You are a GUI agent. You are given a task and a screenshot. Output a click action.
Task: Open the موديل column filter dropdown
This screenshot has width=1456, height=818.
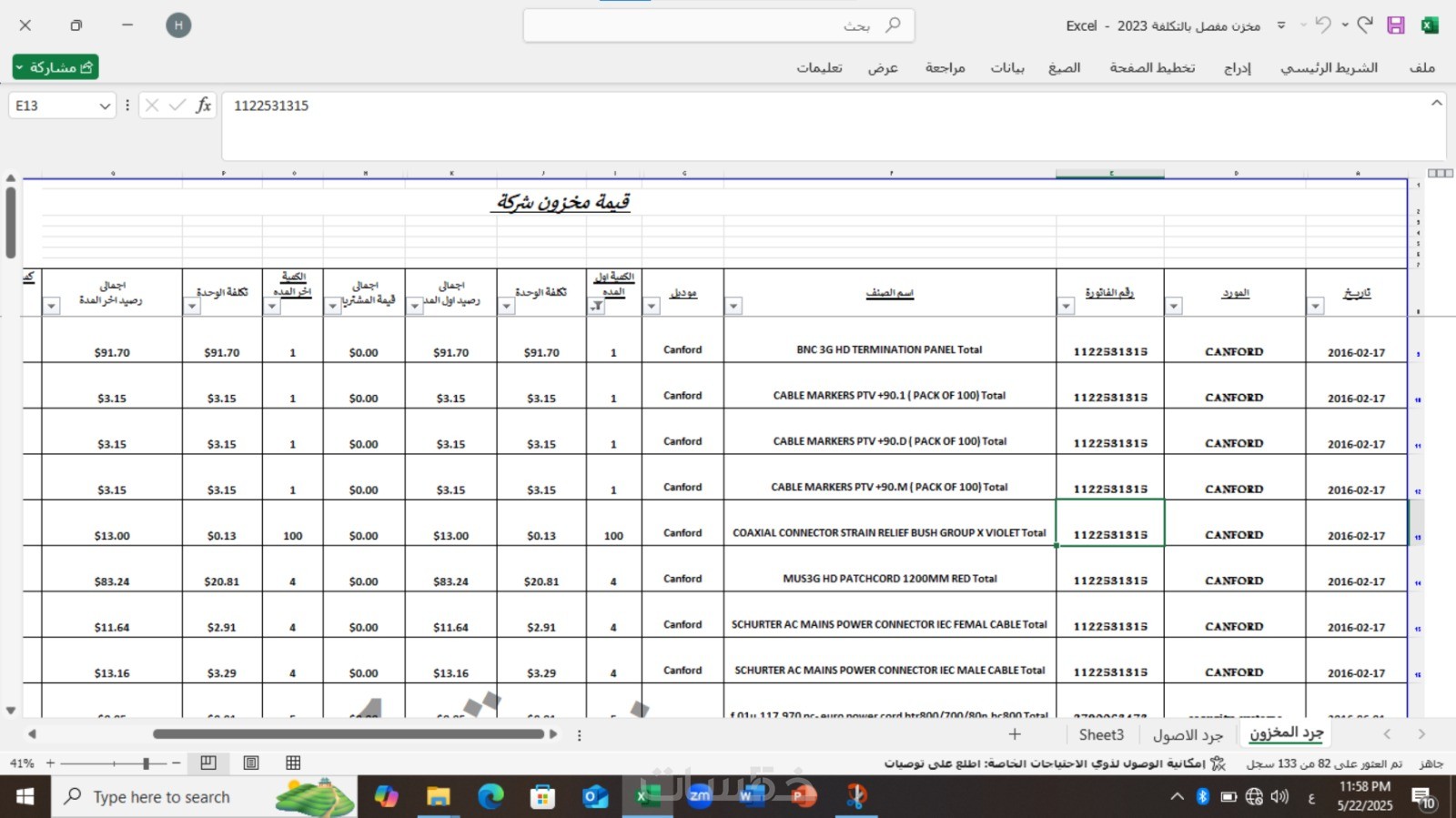[652, 307]
